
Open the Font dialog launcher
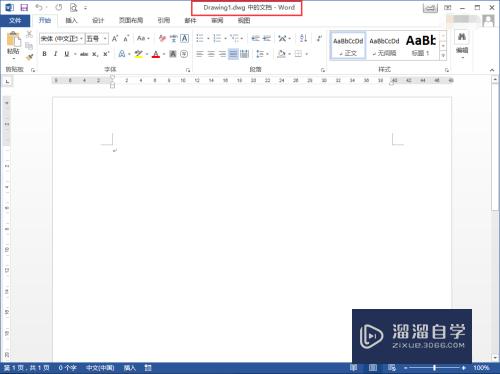tap(188, 70)
